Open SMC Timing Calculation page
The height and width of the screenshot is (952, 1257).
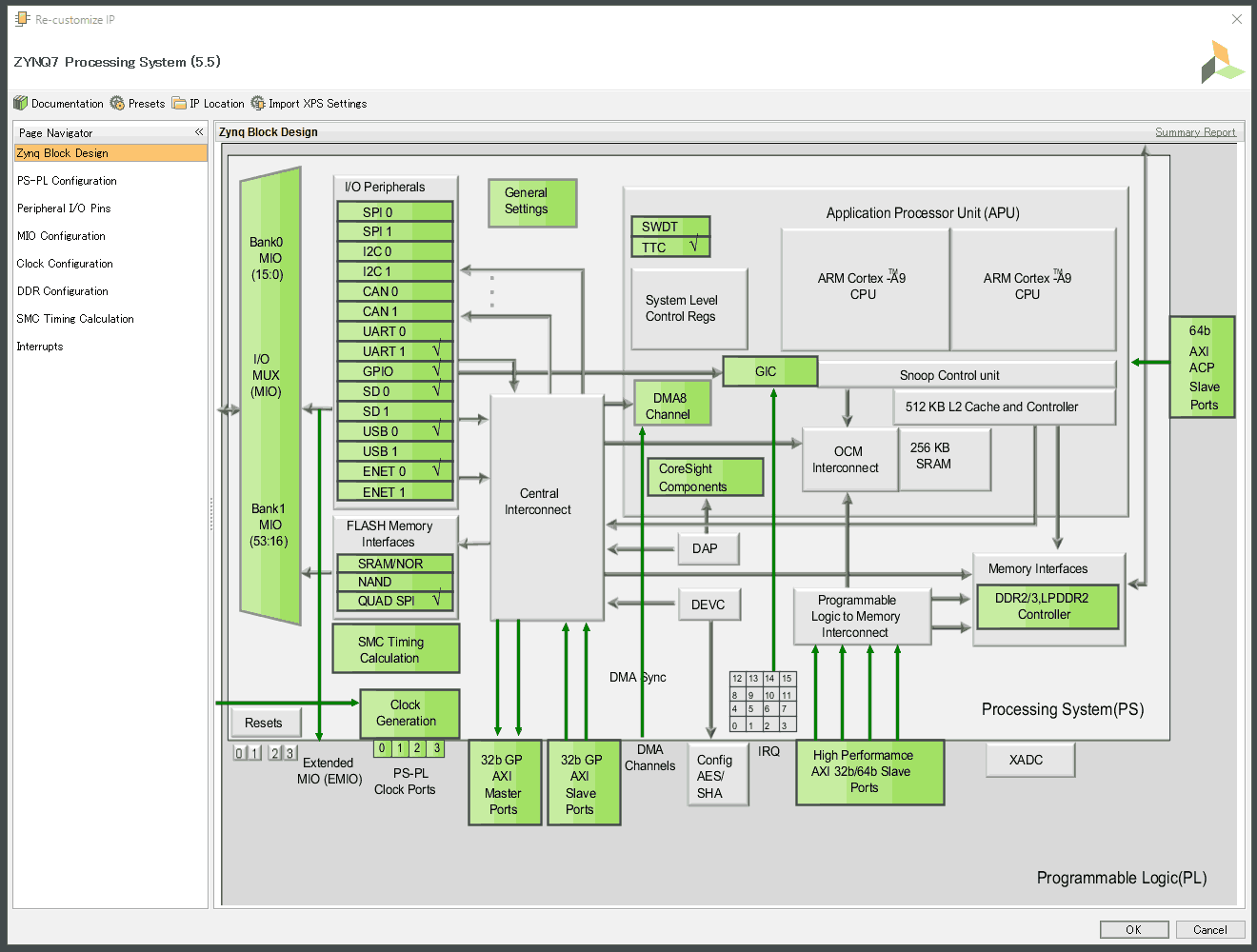click(75, 319)
